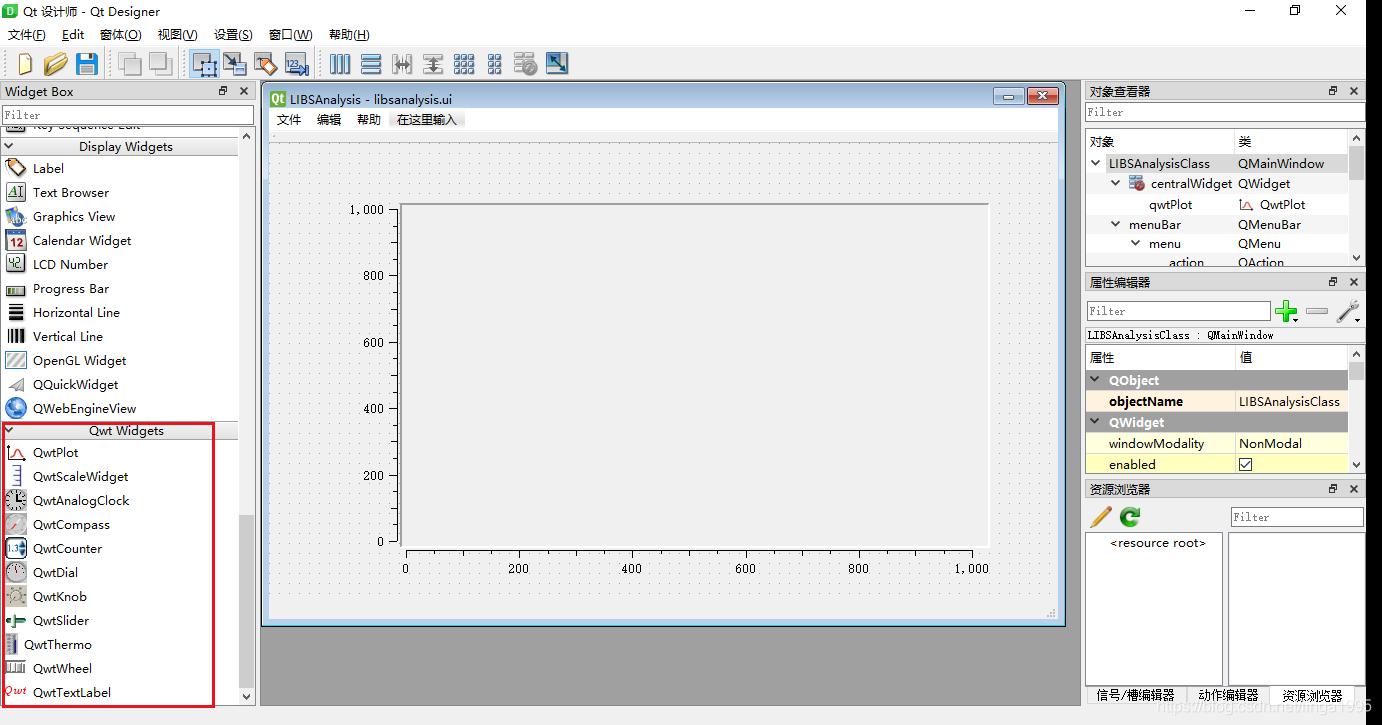Viewport: 1382px width, 725px height.
Task: Click the 在这里输入 form menu placeholder
Action: pyautogui.click(x=427, y=120)
